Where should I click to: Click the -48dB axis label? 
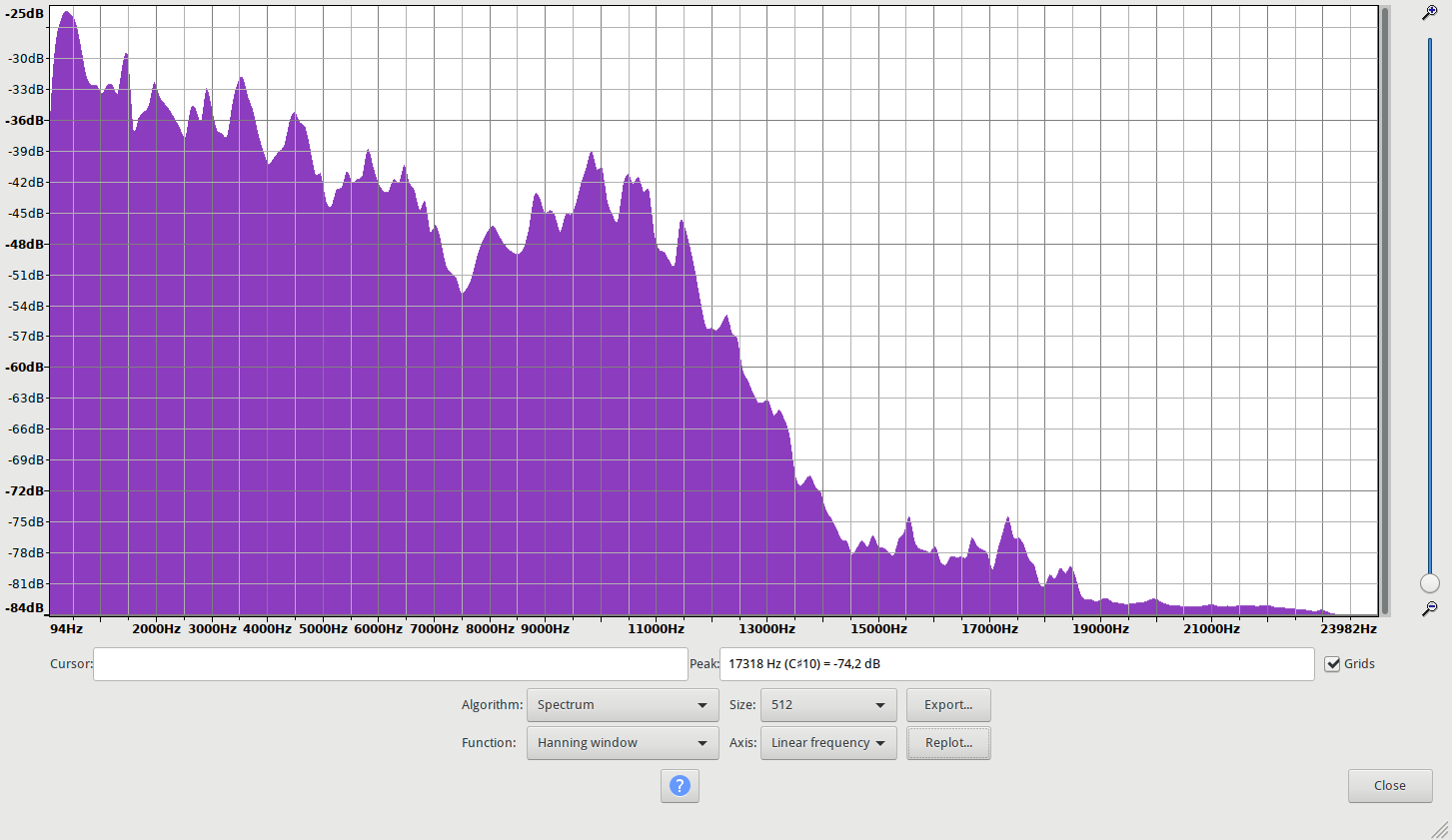[x=26, y=245]
